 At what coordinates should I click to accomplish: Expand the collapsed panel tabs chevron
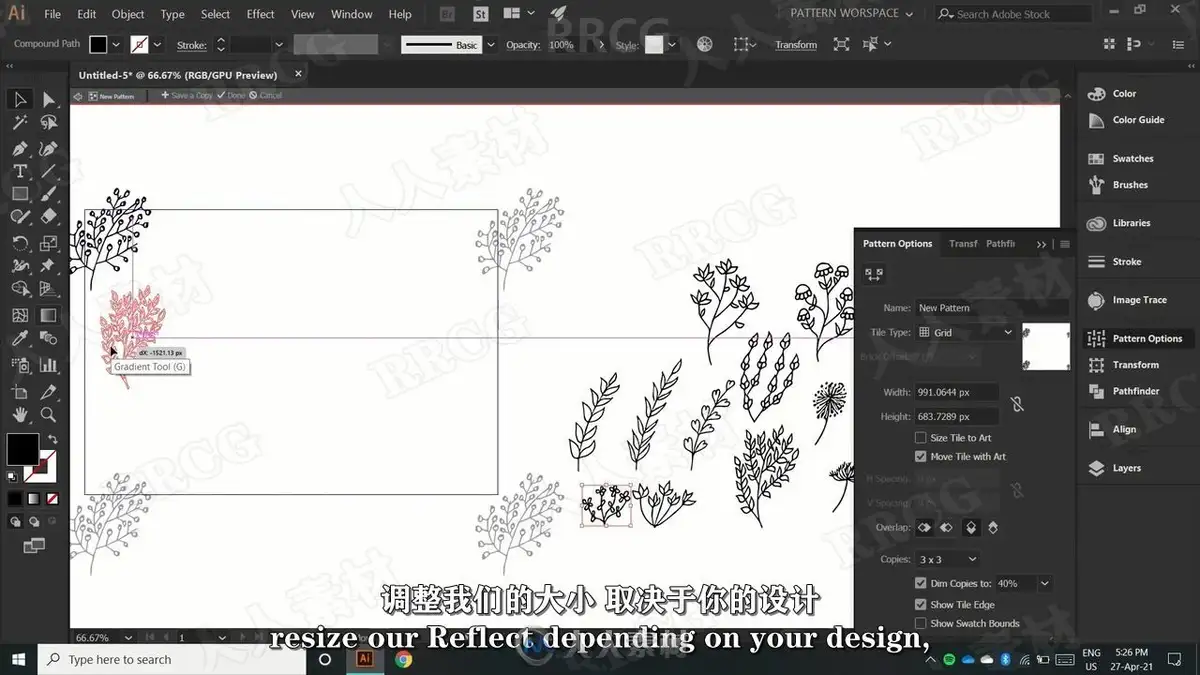tap(1041, 244)
